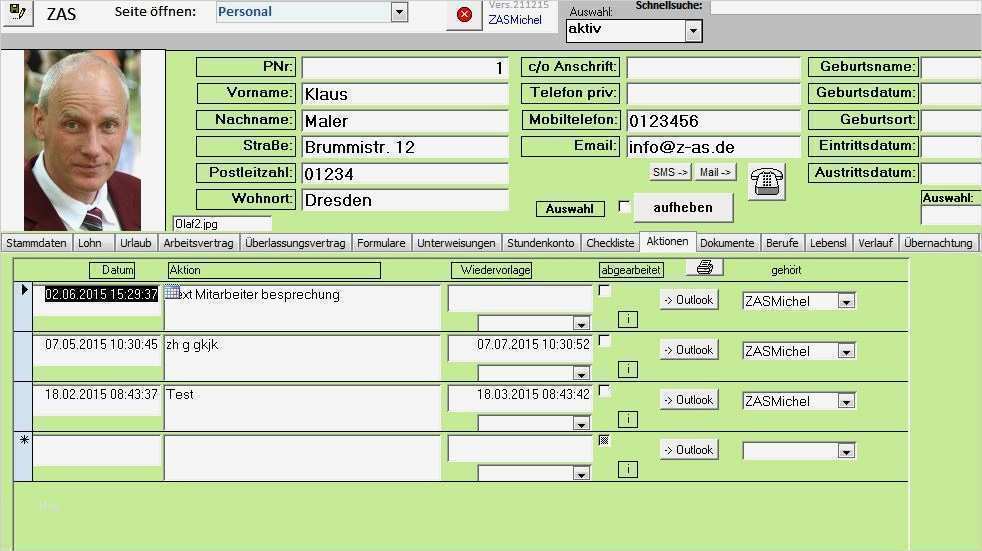Toggle abgearbeitet checkbox for zh g gkjk row

604,341
